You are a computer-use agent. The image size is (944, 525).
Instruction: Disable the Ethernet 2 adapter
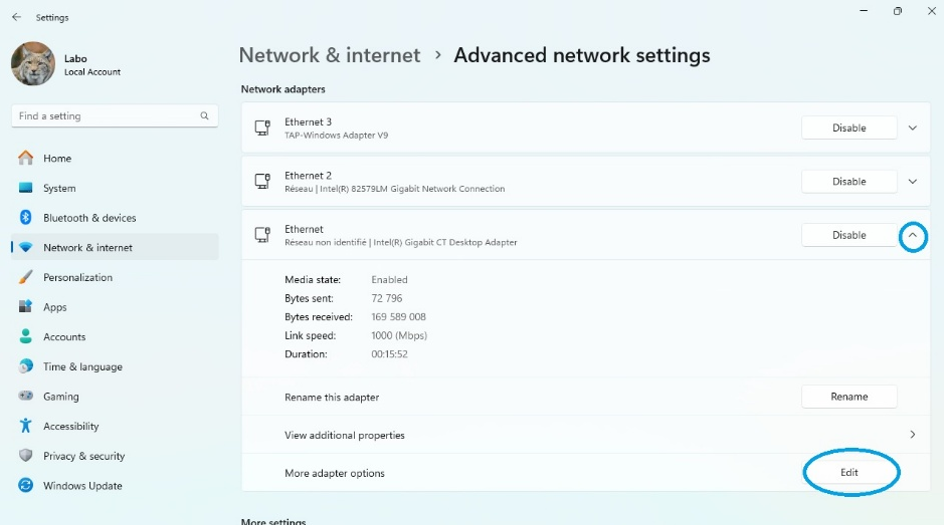(x=849, y=182)
